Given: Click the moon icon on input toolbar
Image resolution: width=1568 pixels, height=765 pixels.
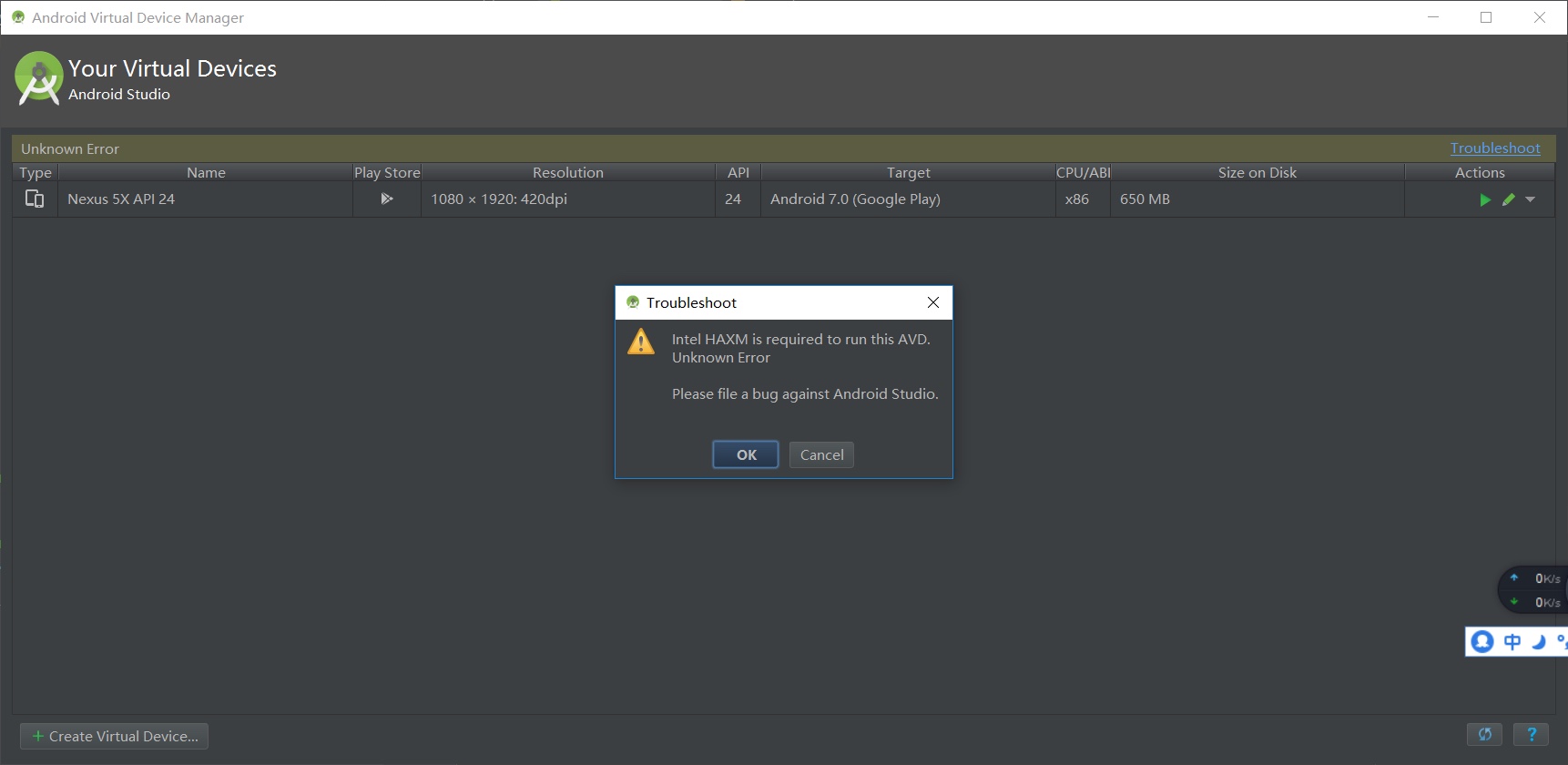Looking at the screenshot, I should (x=1539, y=641).
